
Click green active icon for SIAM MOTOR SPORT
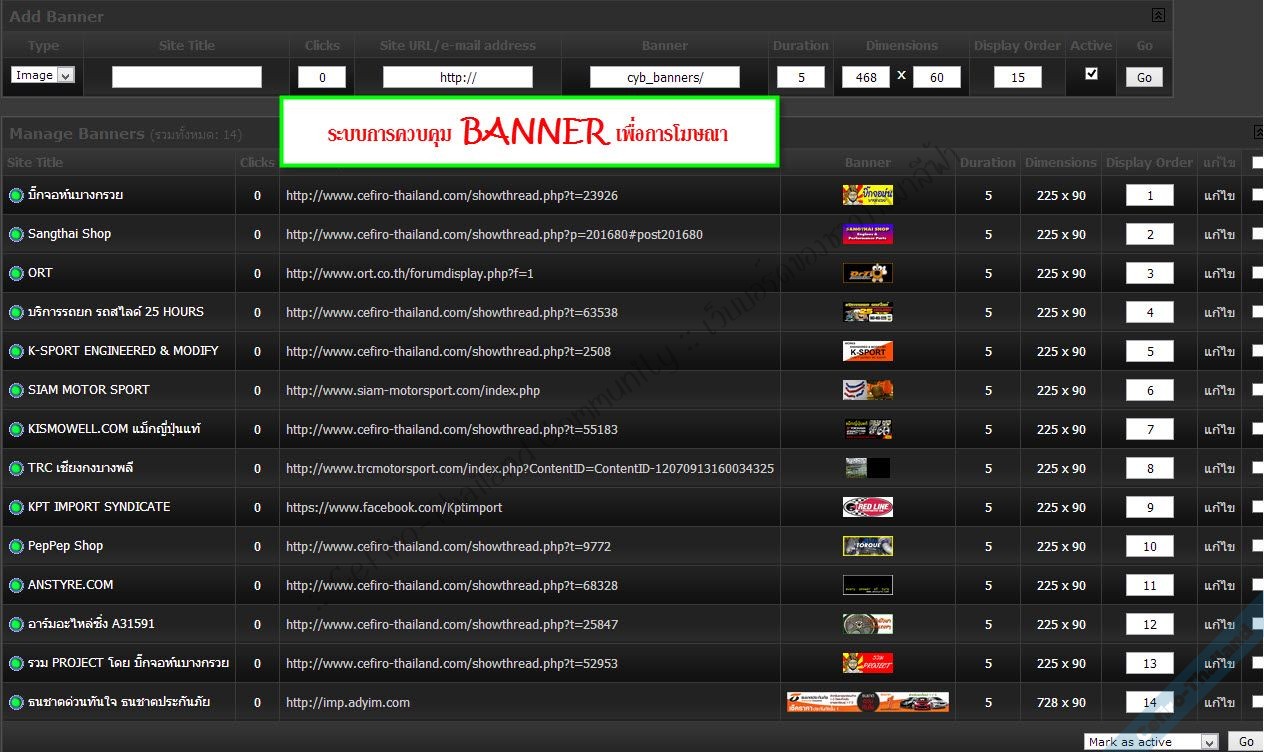click(16, 390)
